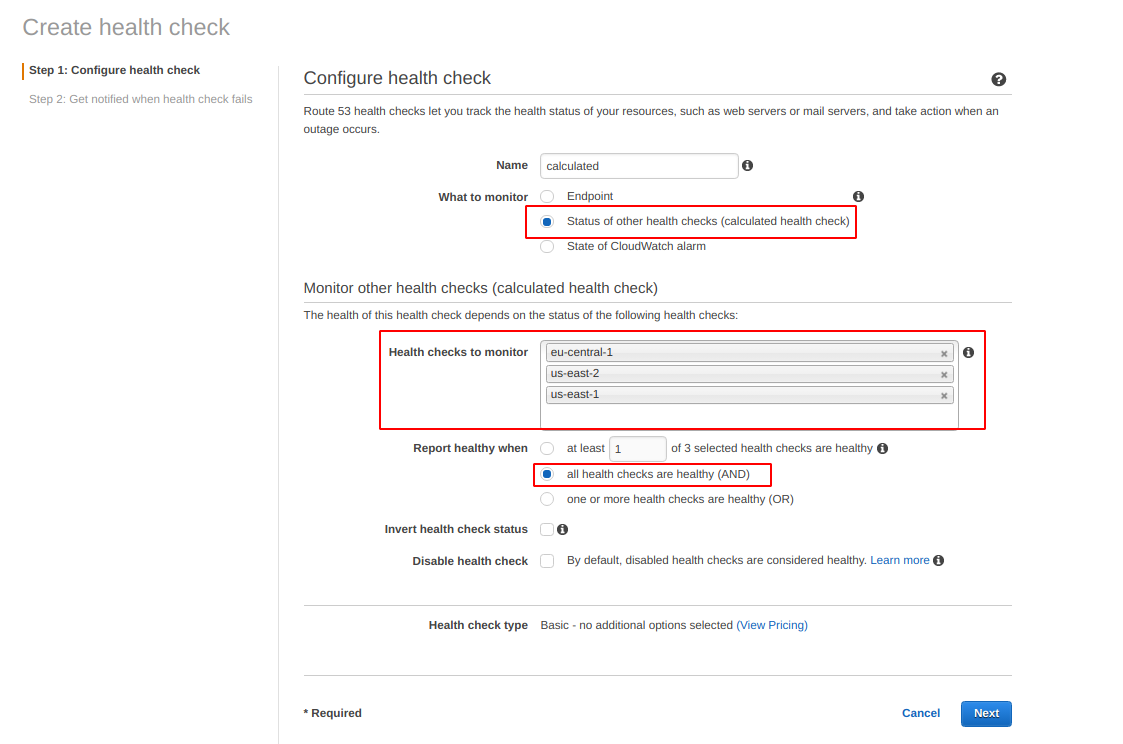
Task: Open the View Pricing link
Action: 772,625
